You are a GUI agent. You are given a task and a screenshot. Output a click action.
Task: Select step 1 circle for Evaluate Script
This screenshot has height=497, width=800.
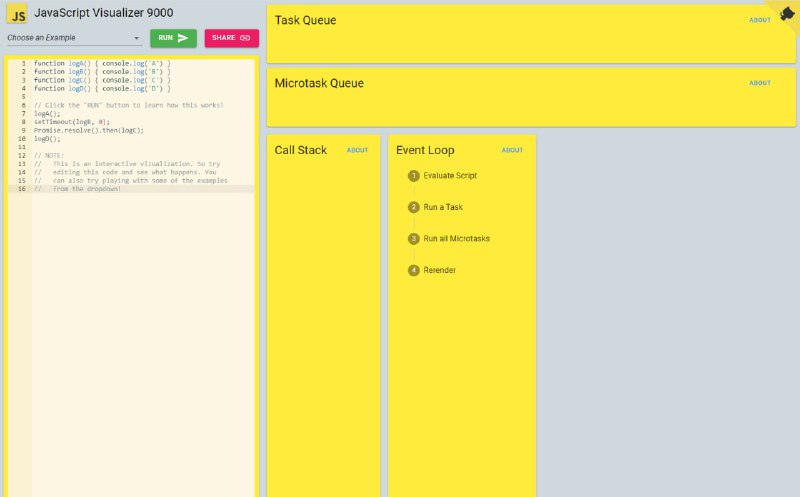(414, 176)
